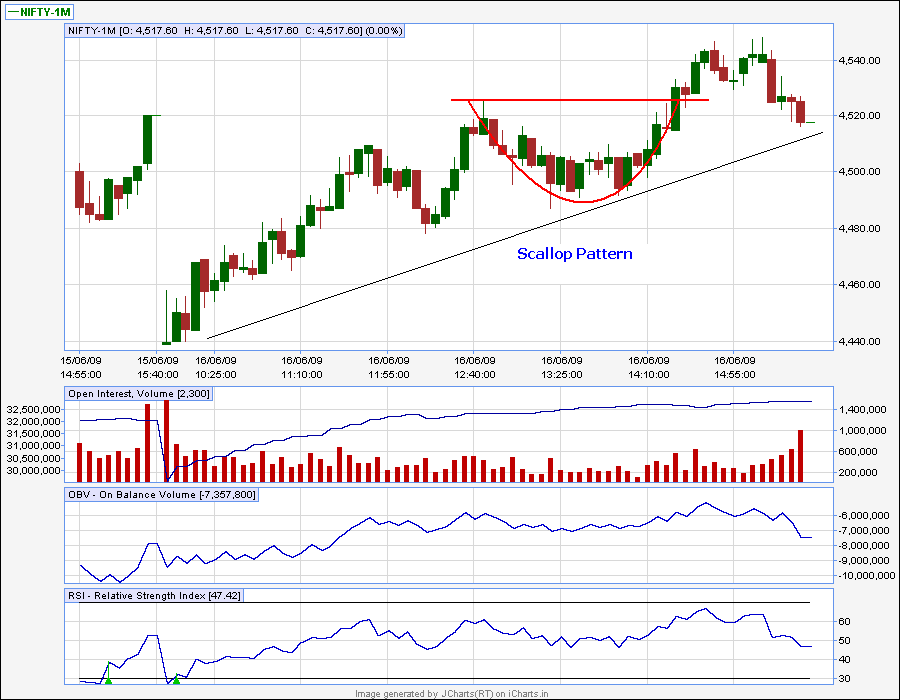Screen dimensions: 900x700
Task: Click the 11:10:00 time axis label
Action: pos(302,375)
